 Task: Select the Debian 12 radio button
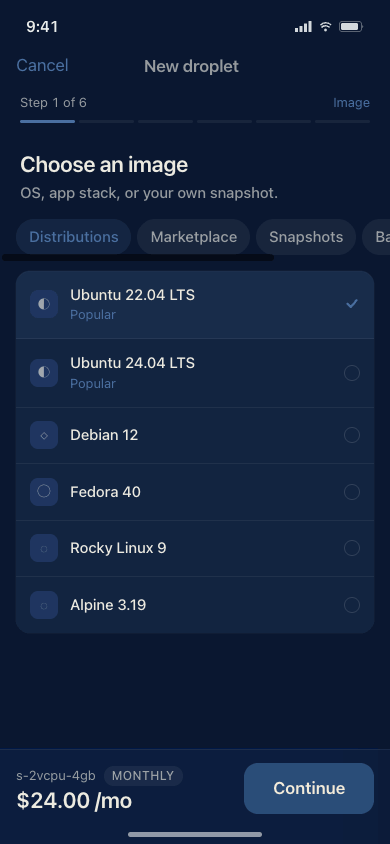[x=352, y=435]
